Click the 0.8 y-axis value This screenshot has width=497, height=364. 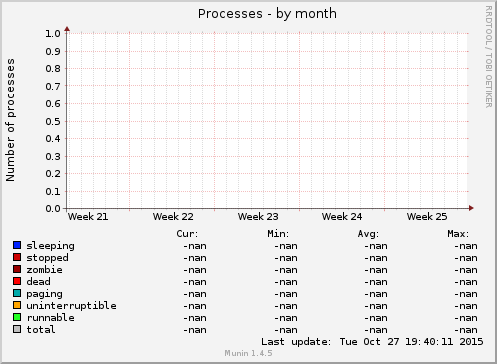click(53, 69)
